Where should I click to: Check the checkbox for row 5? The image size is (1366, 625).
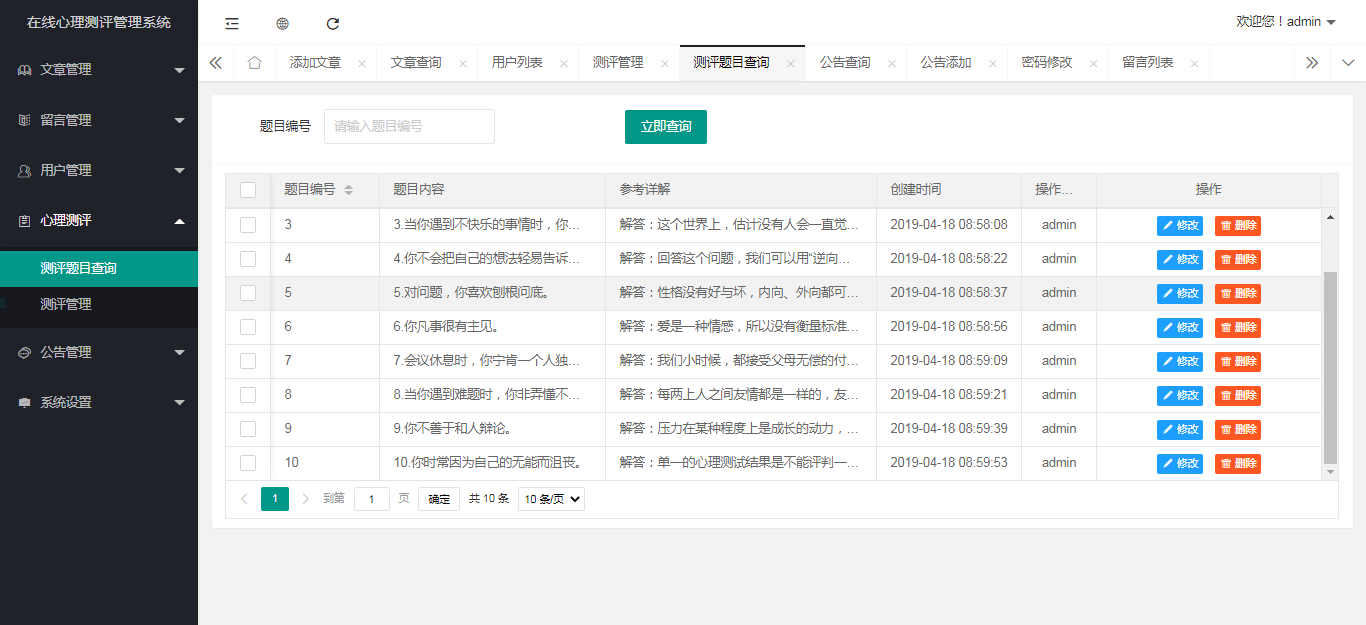pyautogui.click(x=248, y=293)
